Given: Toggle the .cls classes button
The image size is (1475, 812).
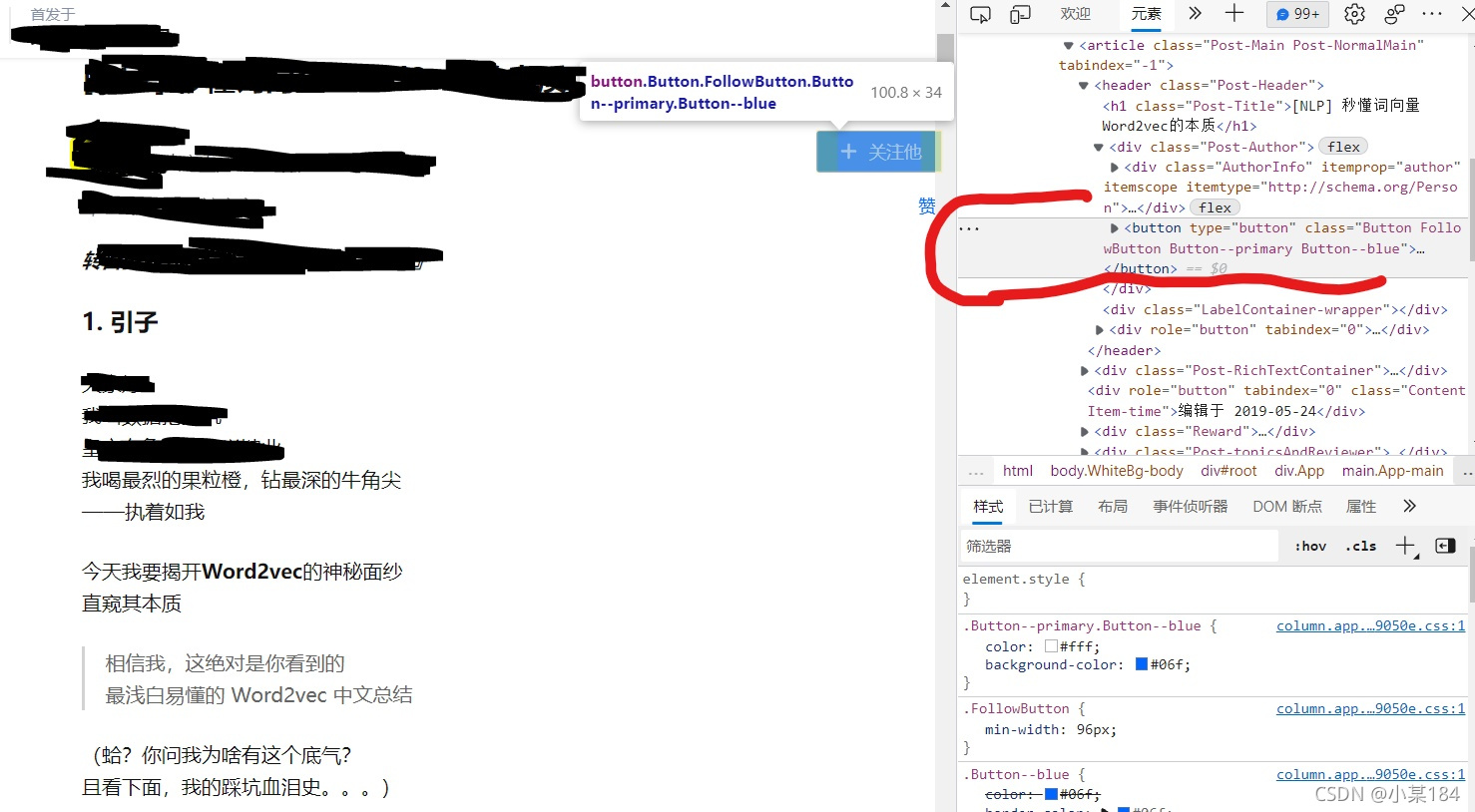Looking at the screenshot, I should coord(1360,546).
